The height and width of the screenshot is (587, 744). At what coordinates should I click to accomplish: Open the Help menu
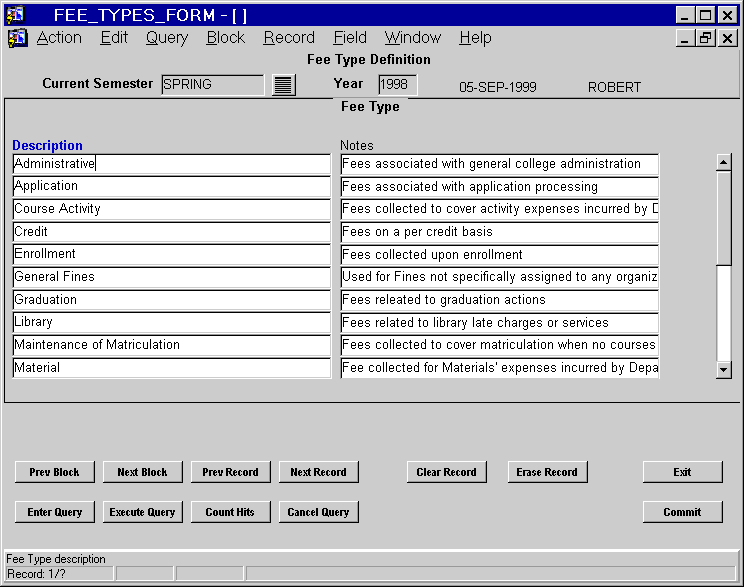pyautogui.click(x=475, y=37)
